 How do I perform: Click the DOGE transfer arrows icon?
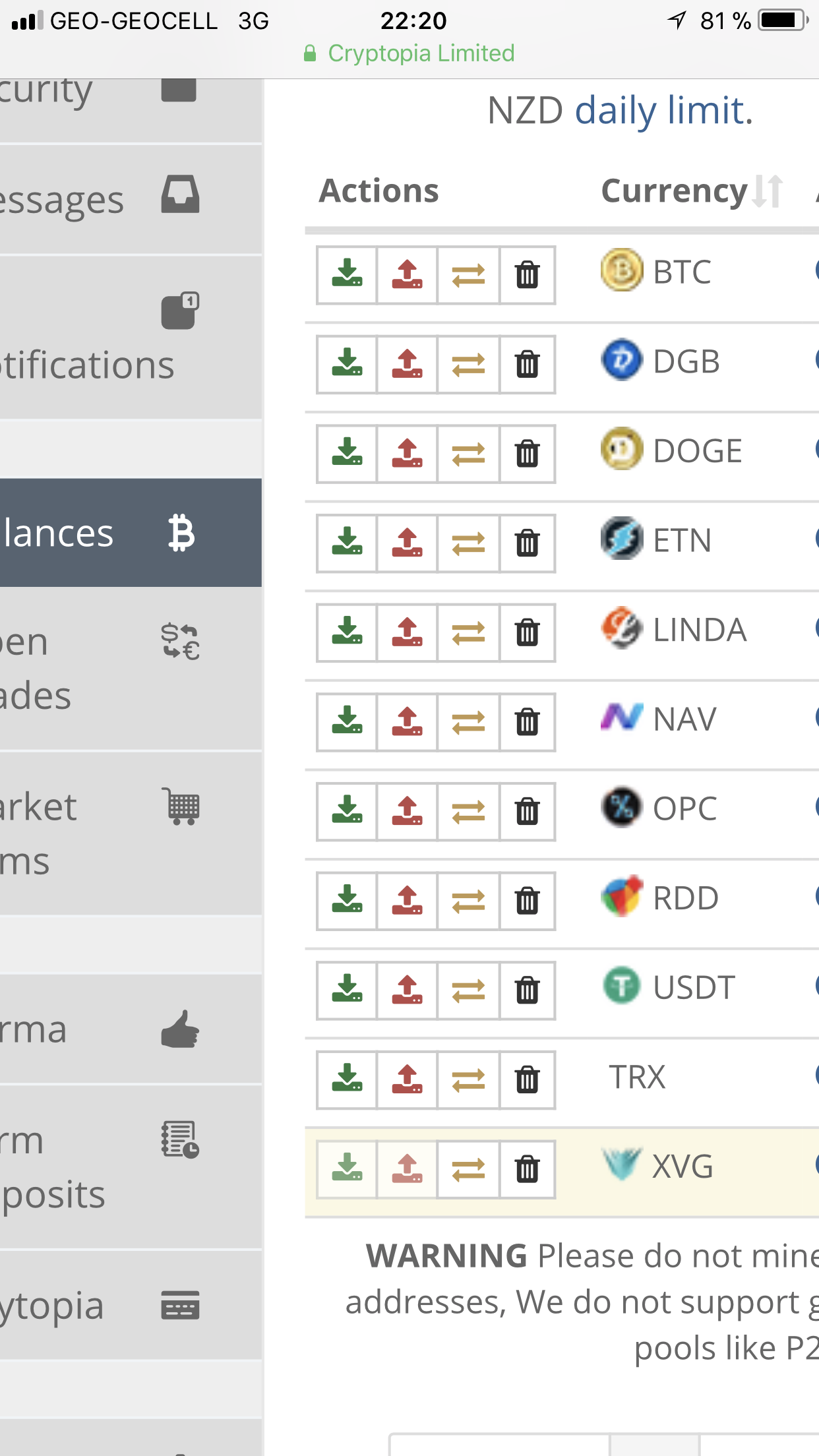point(468,454)
